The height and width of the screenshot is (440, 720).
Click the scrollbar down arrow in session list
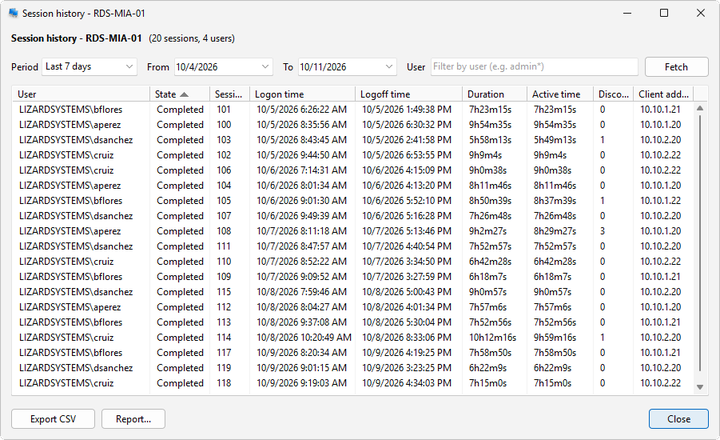click(700, 387)
